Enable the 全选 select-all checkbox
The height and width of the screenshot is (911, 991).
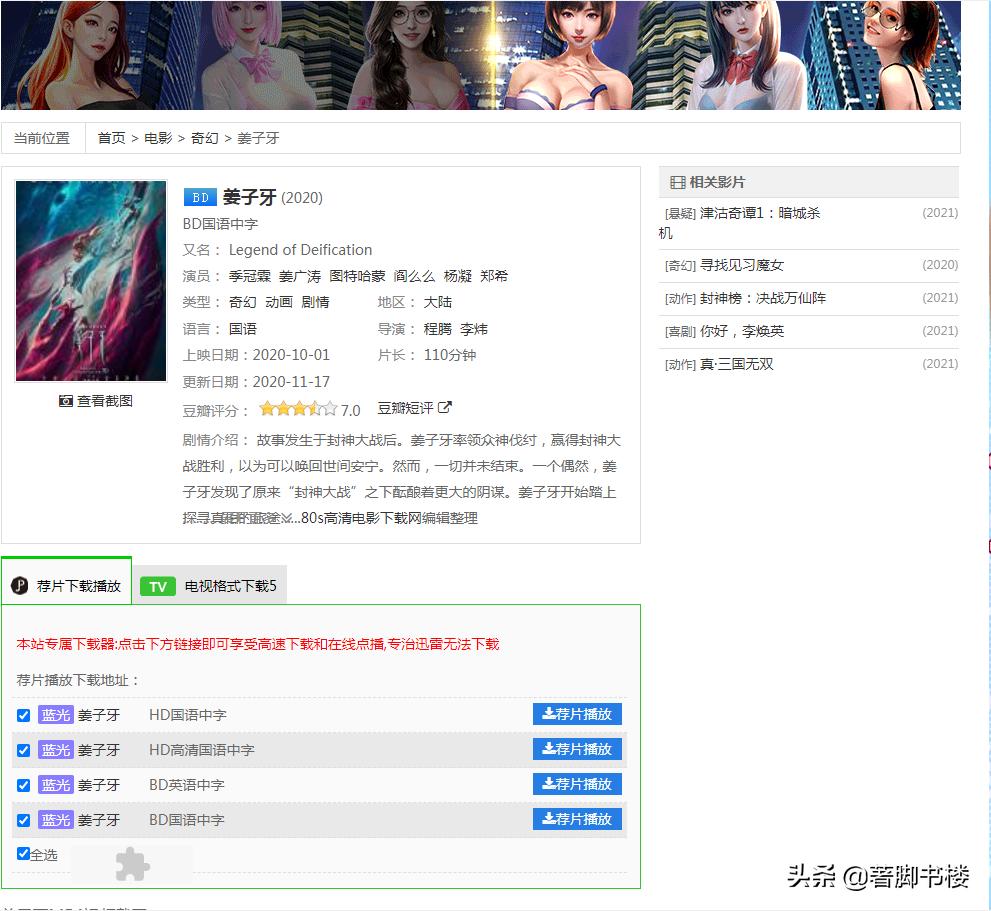tap(22, 853)
